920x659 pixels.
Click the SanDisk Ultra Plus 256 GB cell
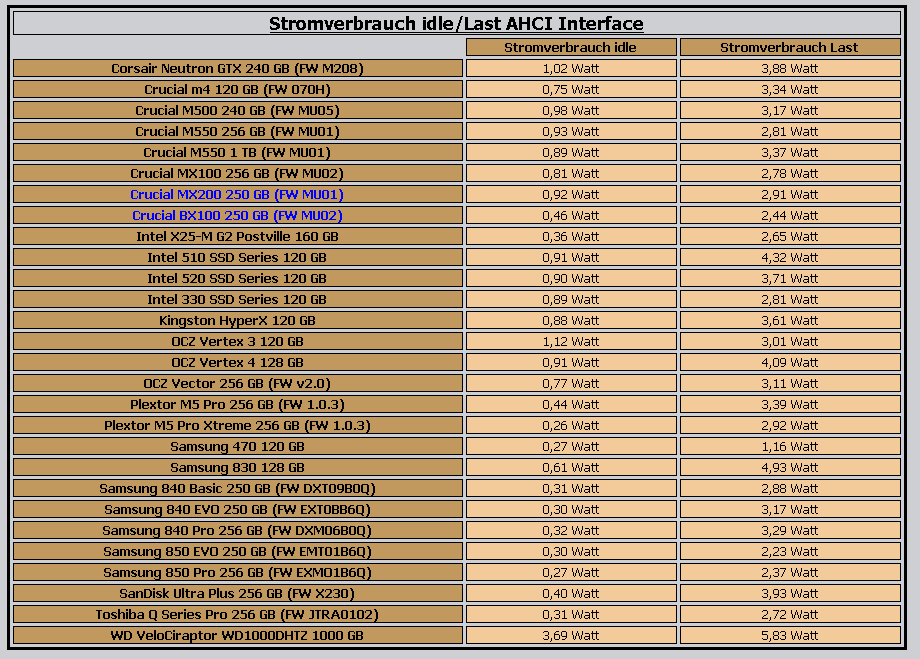pyautogui.click(x=237, y=593)
